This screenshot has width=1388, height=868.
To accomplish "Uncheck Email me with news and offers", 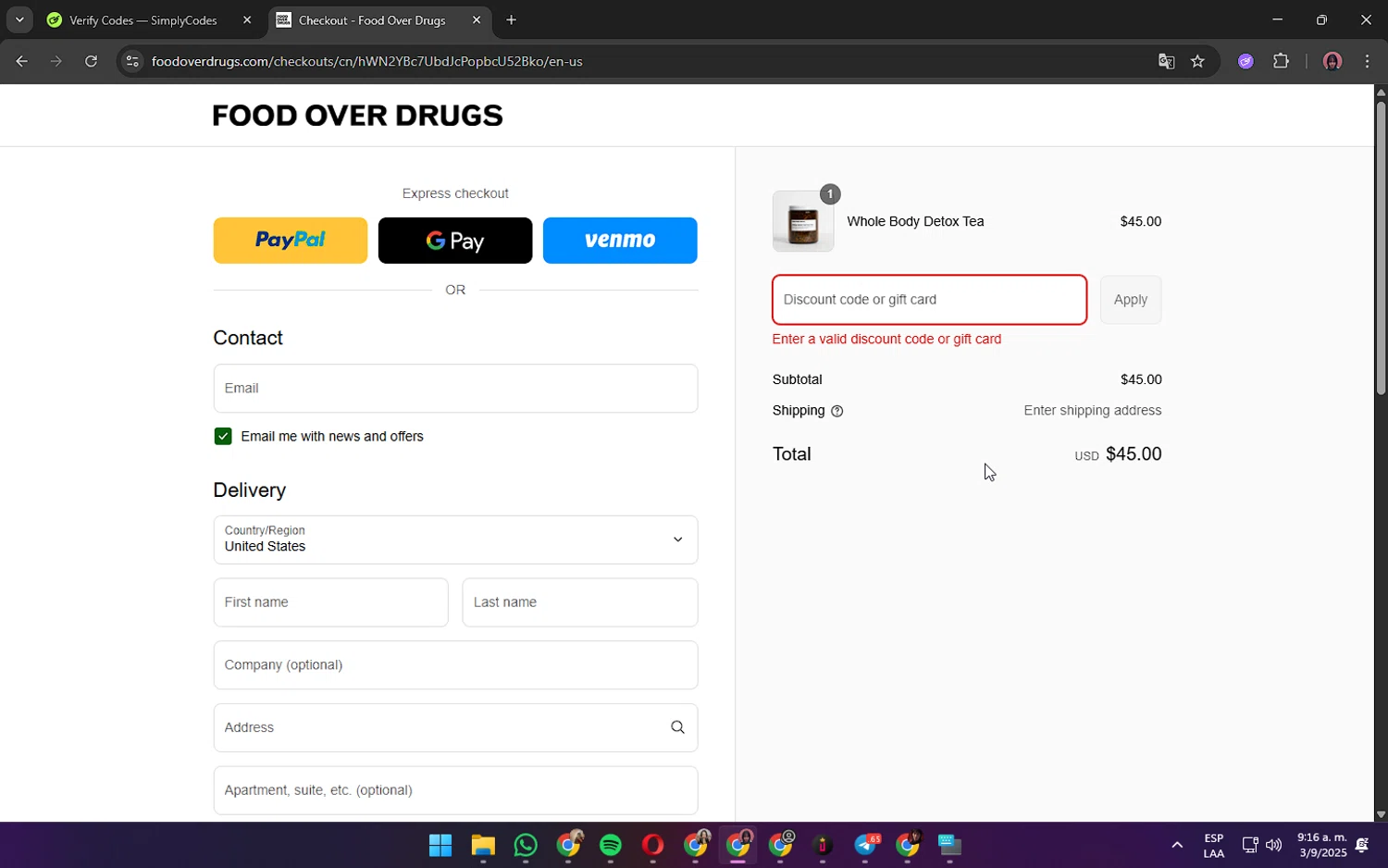I will 223,437.
